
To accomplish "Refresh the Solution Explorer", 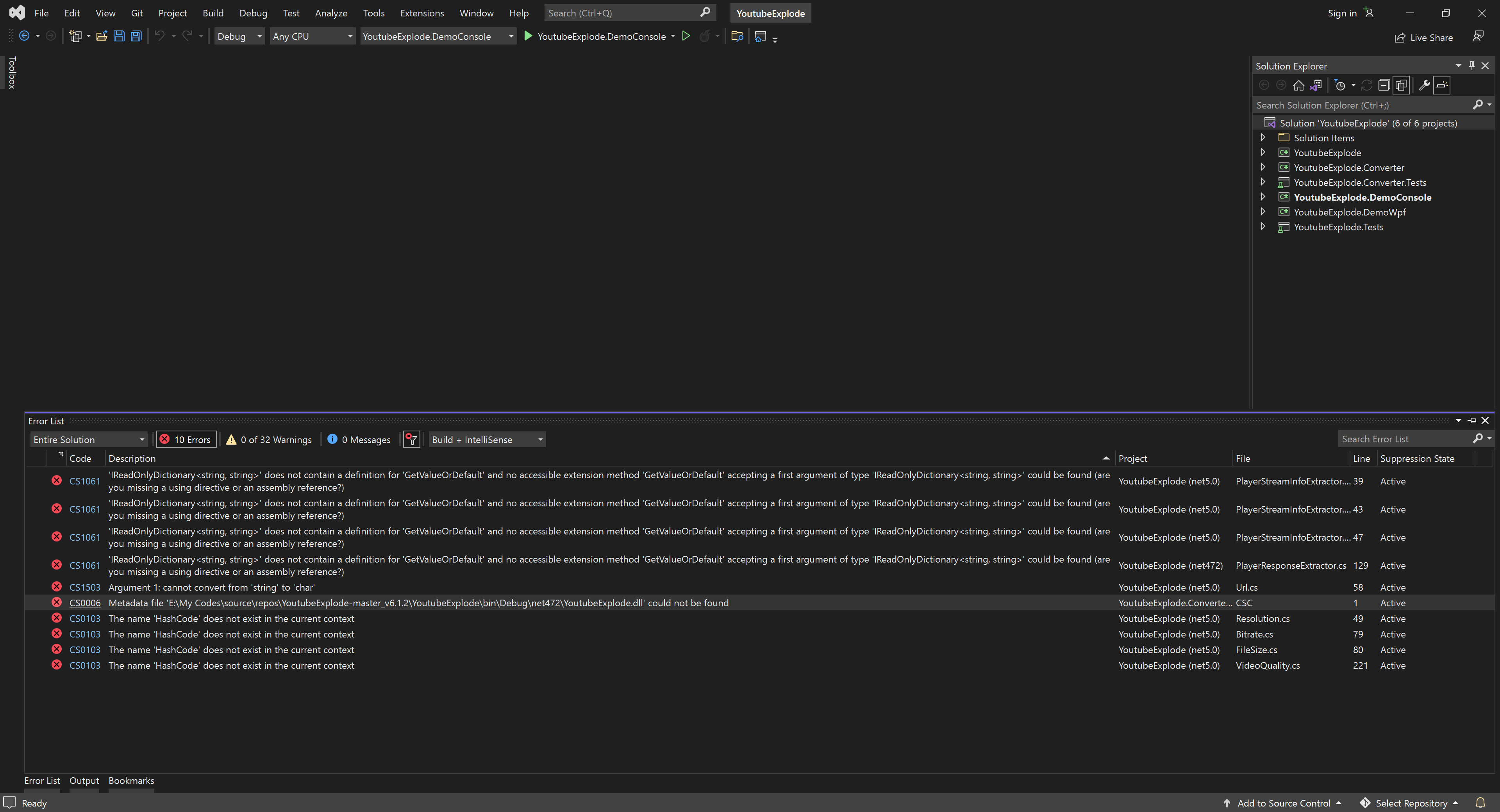I will pos(1367,85).
